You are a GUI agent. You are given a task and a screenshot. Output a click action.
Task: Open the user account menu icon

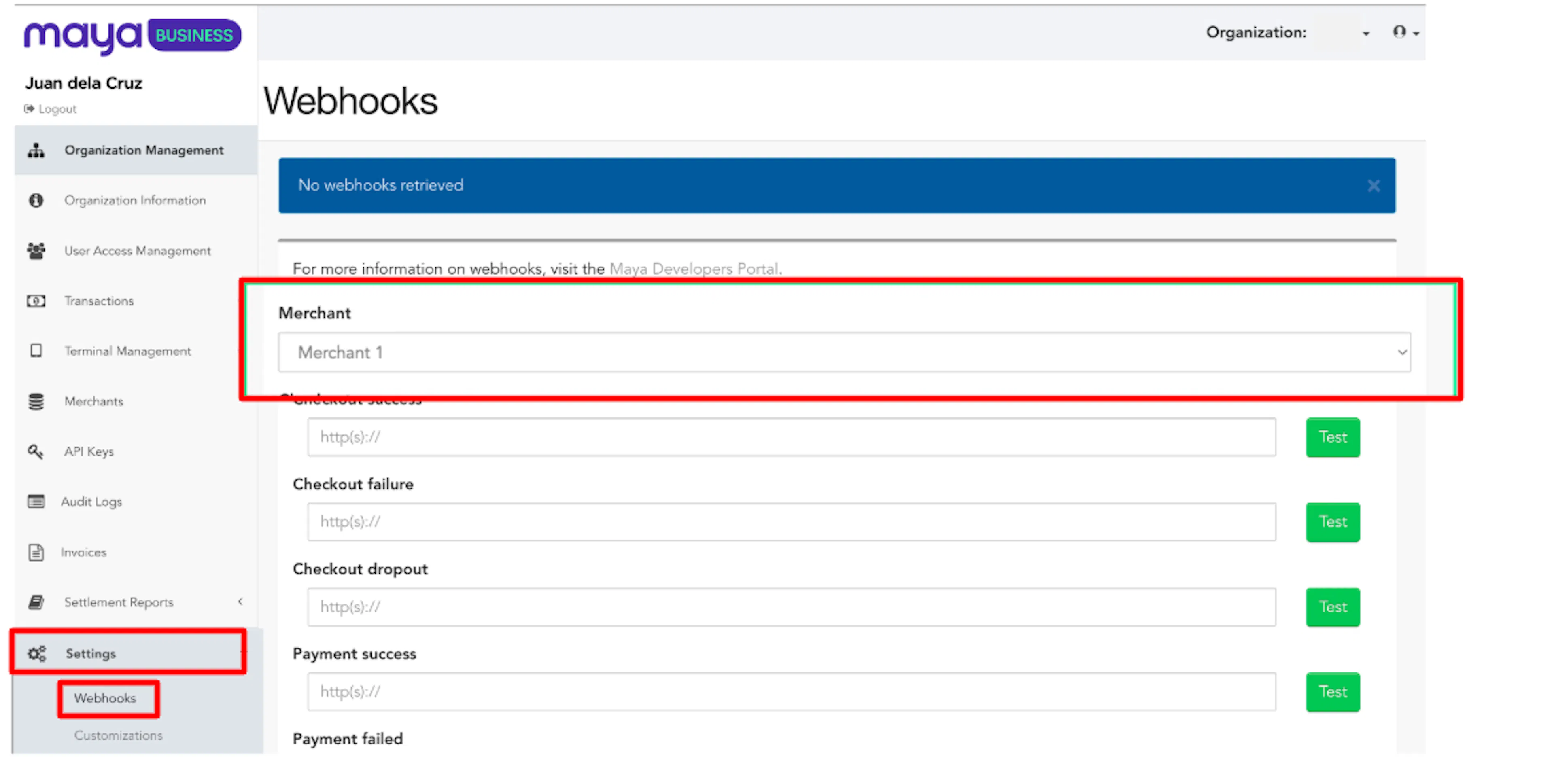pos(1405,32)
